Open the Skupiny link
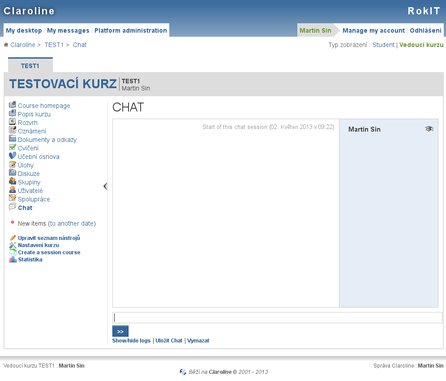 [x=29, y=182]
